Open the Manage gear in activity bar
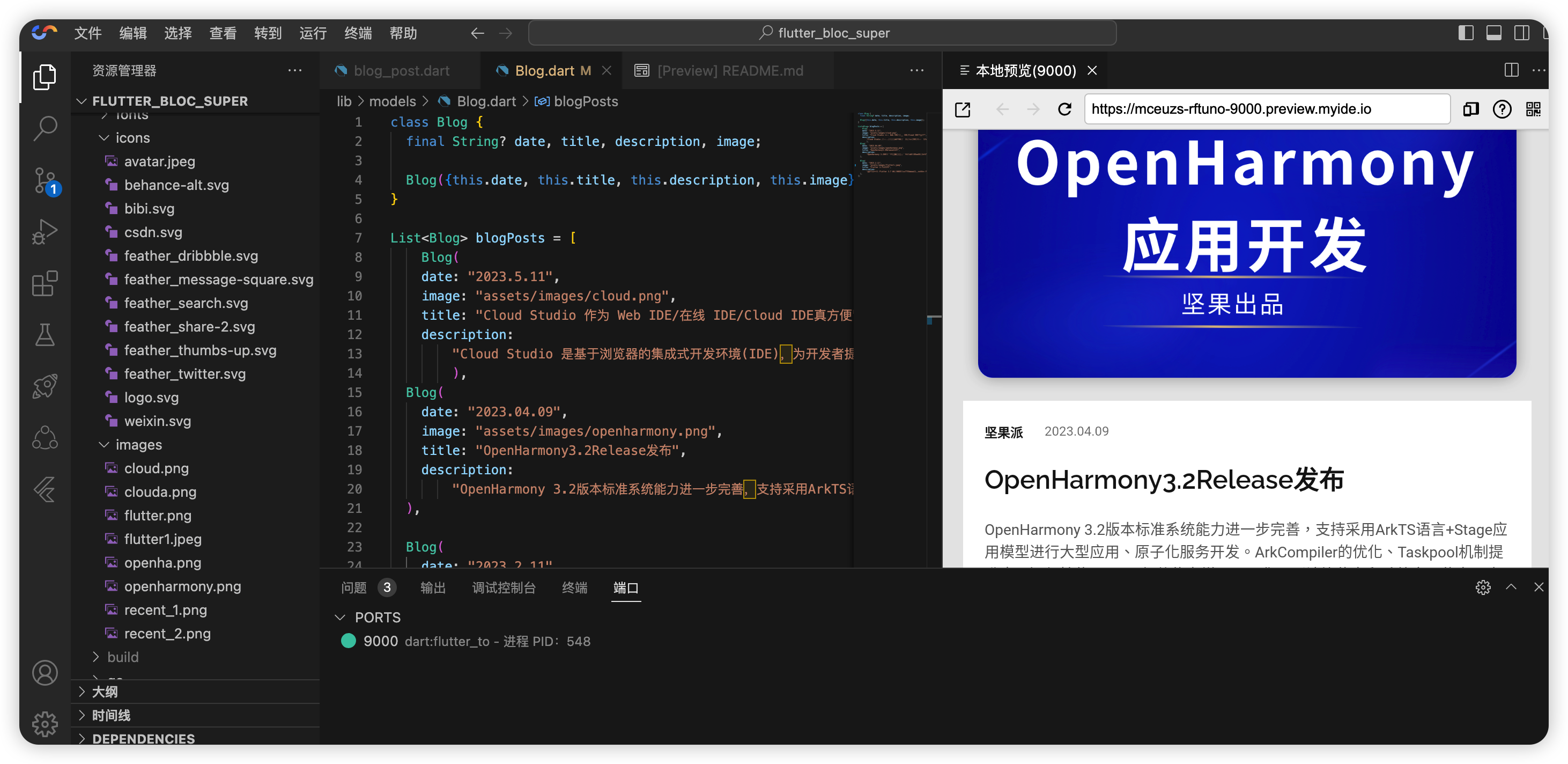 coord(45,724)
